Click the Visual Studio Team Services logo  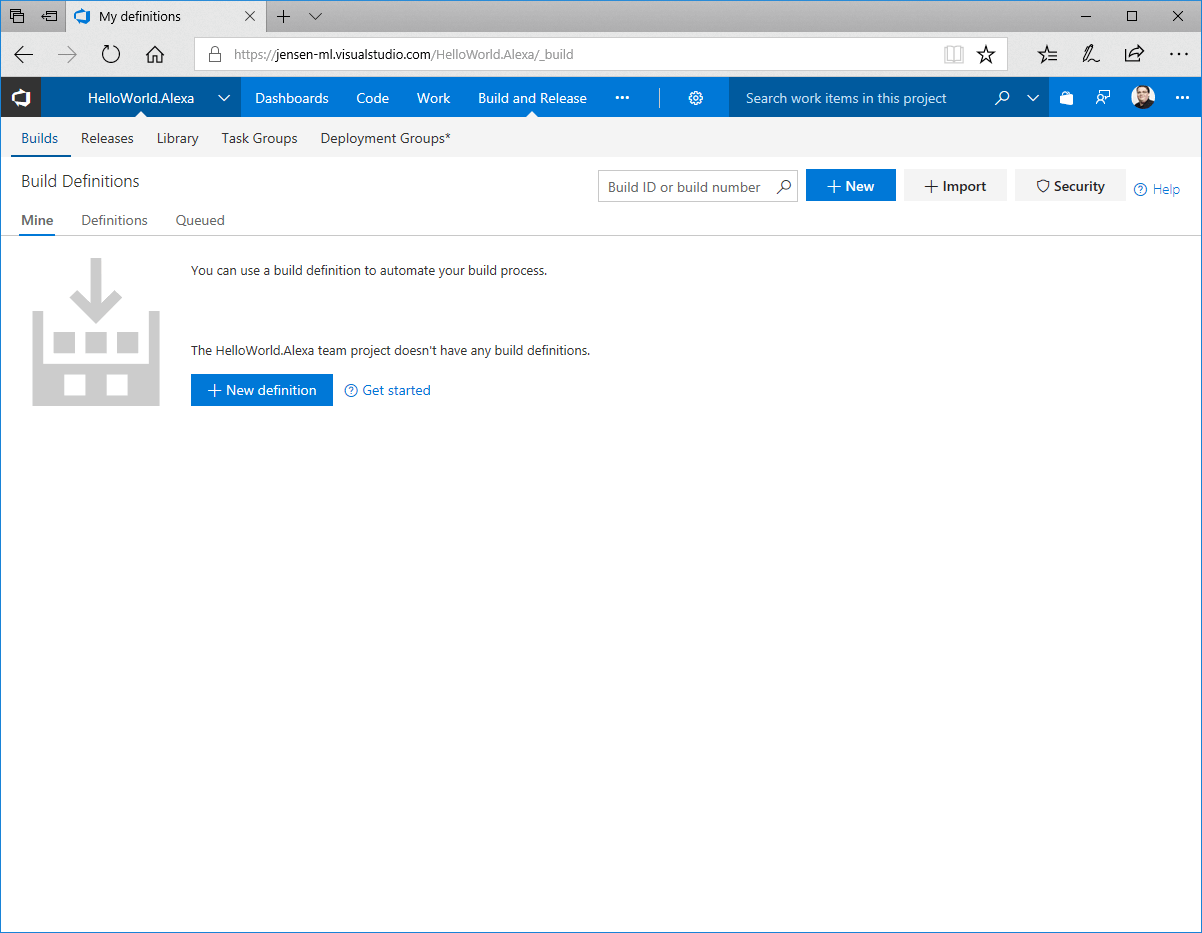coord(21,98)
